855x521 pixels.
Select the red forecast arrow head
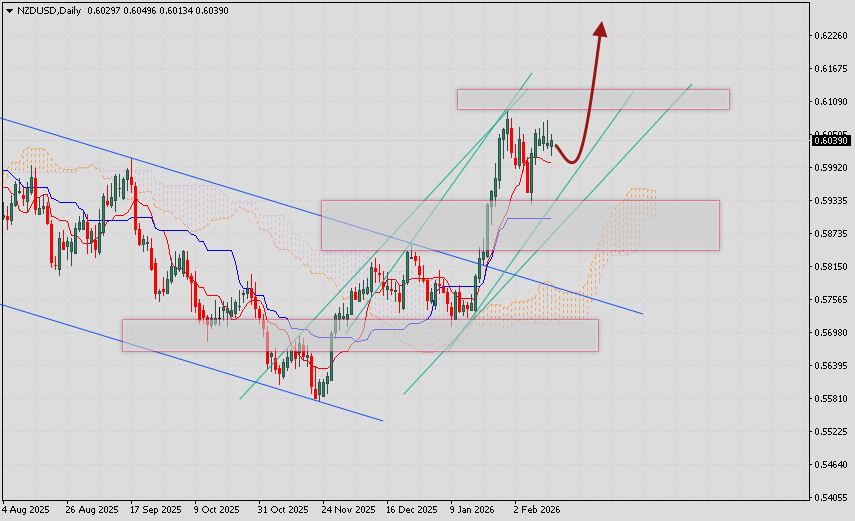[x=600, y=30]
